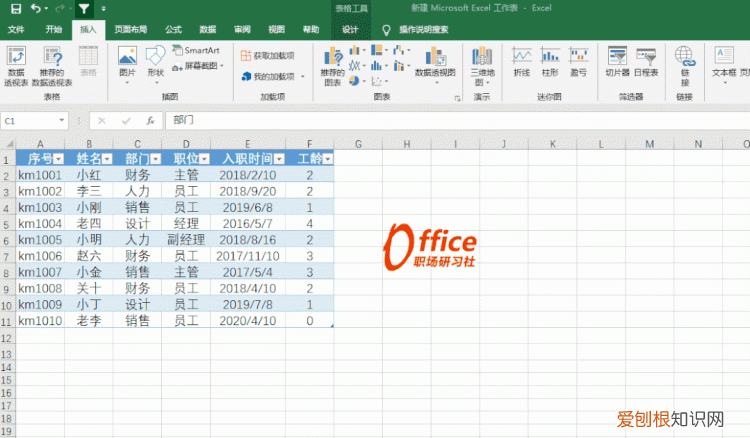
Task: Insert a picture with 图片 button
Action: 127,66
